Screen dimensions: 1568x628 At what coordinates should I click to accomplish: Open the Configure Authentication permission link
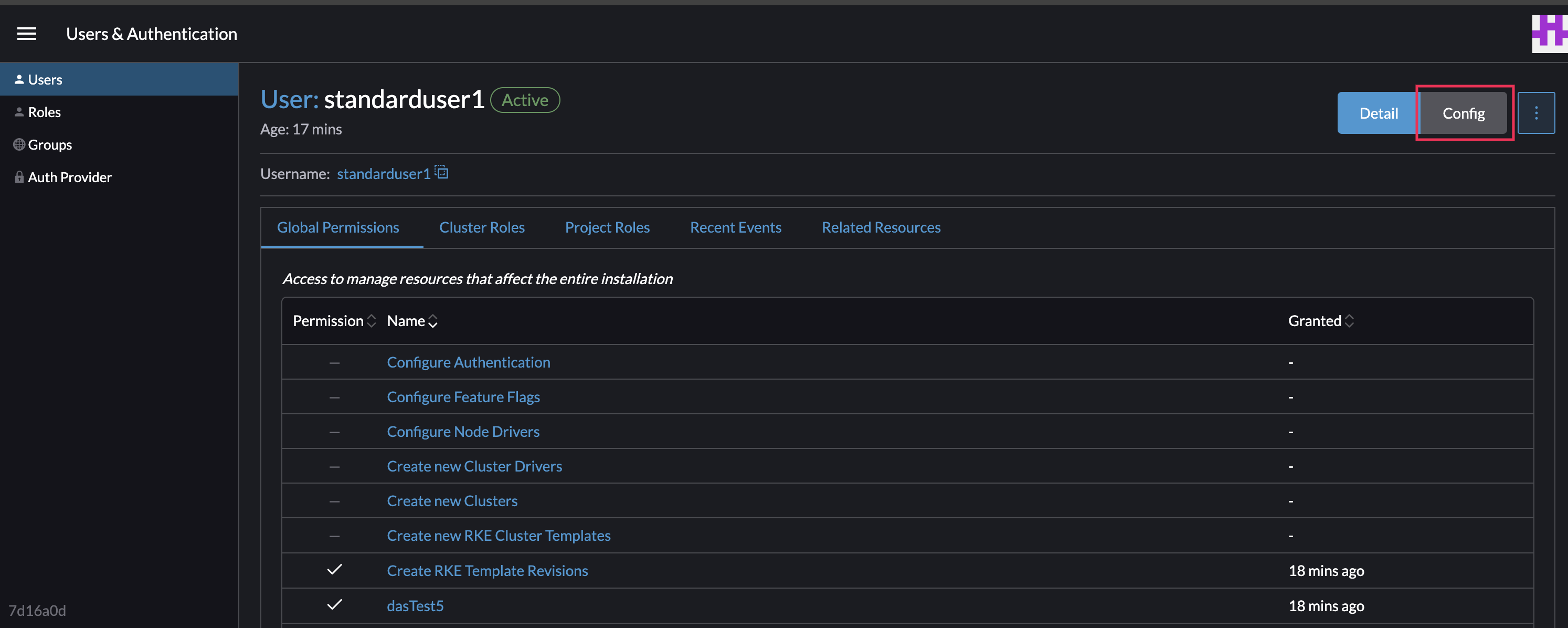point(468,362)
